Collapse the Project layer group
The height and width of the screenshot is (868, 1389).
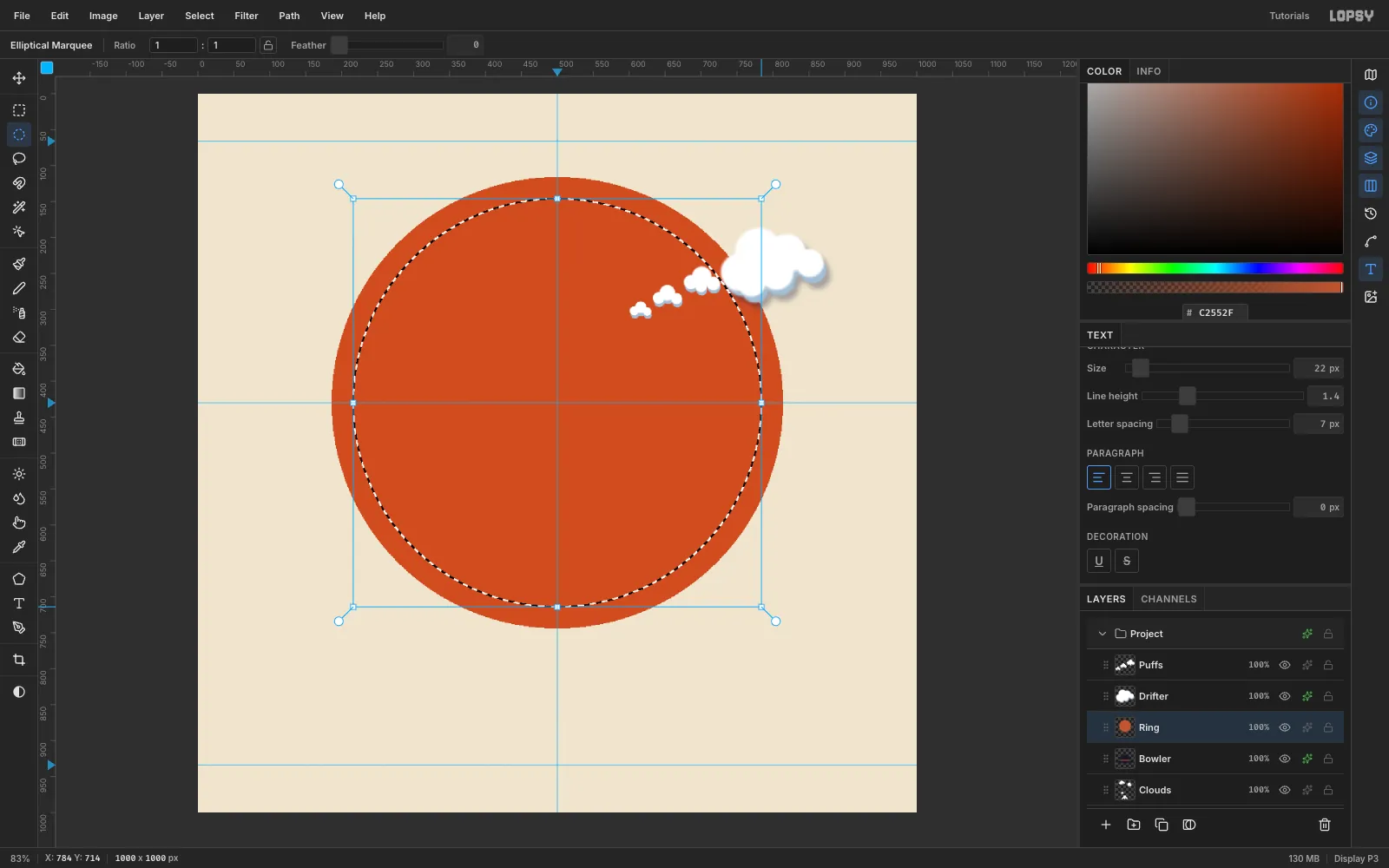[x=1103, y=634]
